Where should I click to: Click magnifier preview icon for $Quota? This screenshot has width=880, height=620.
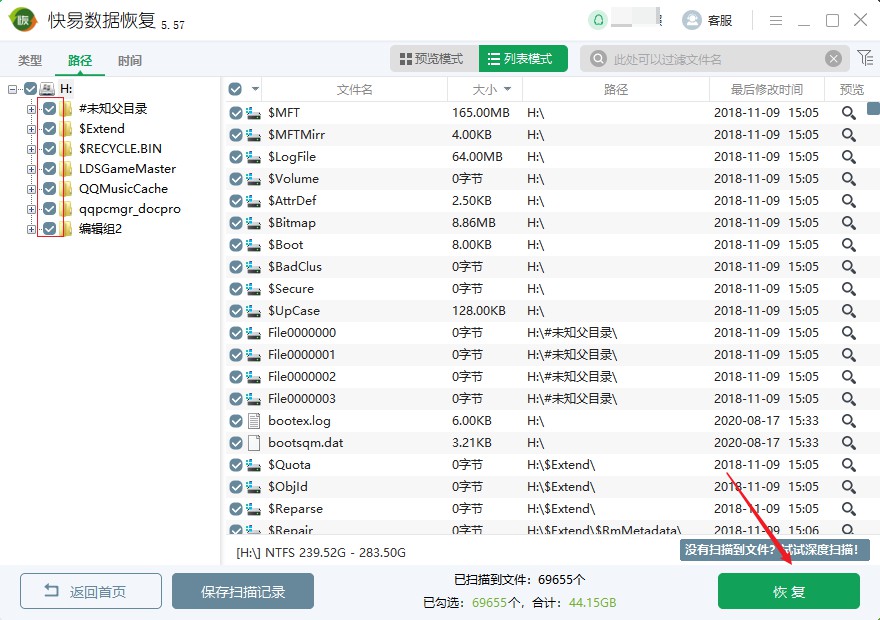coord(848,465)
